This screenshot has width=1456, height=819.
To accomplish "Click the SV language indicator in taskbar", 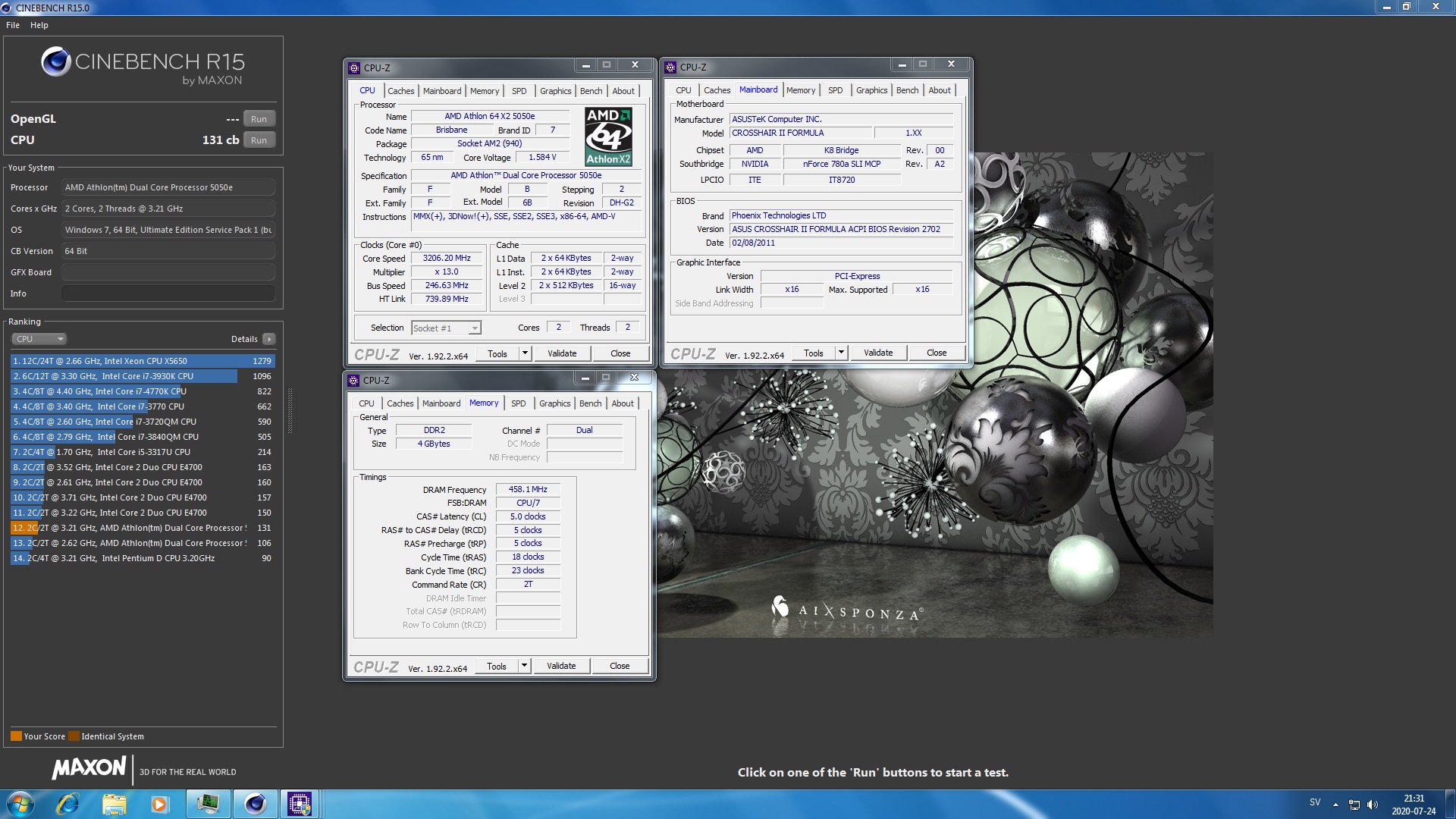I will coord(1315,802).
